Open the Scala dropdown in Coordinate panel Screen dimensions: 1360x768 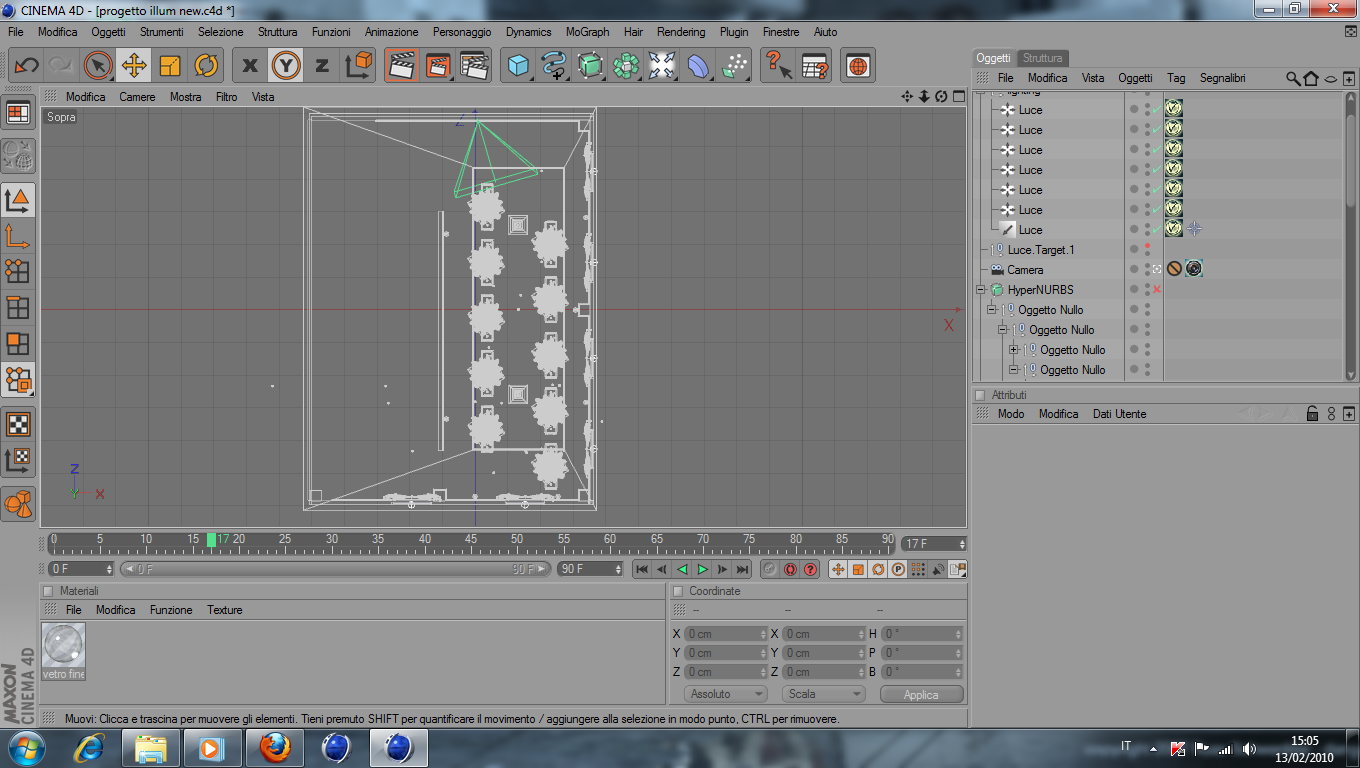click(x=823, y=694)
